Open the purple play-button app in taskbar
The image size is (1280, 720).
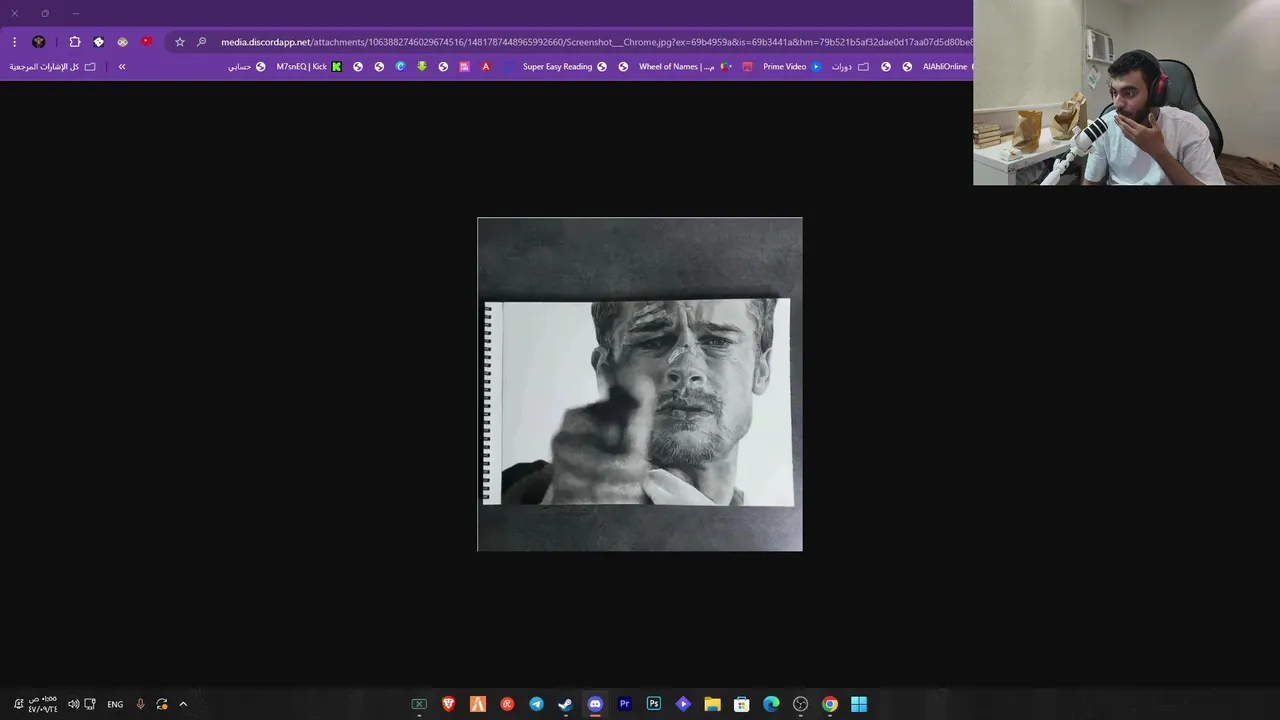click(x=683, y=704)
